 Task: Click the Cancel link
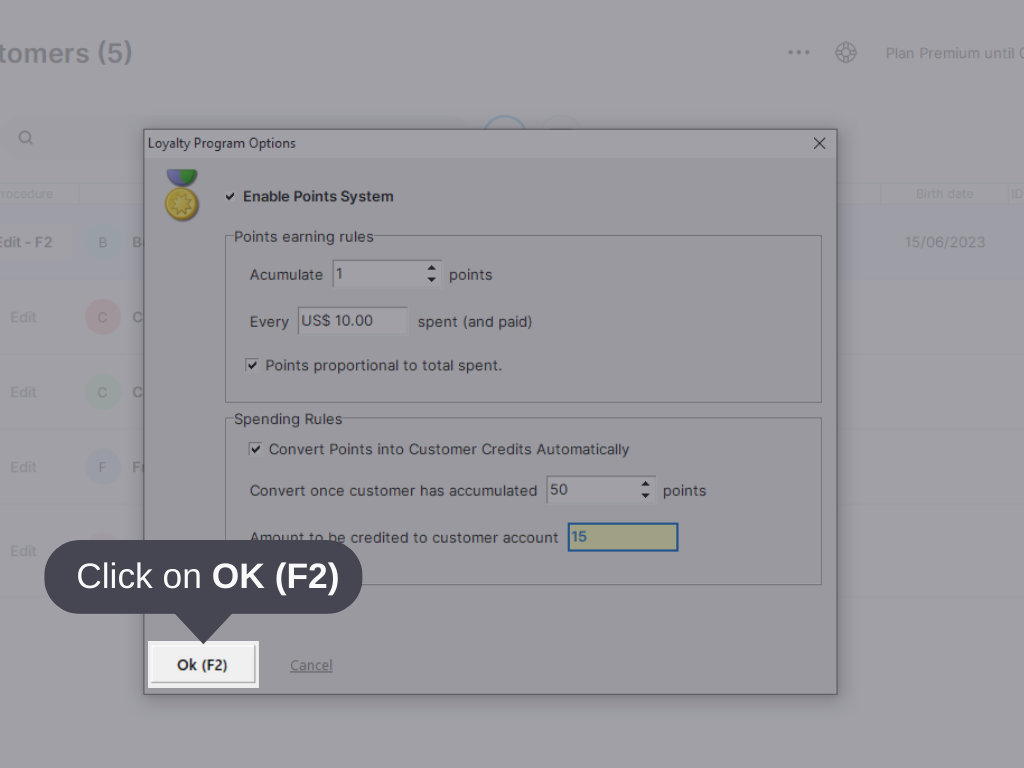click(x=310, y=664)
